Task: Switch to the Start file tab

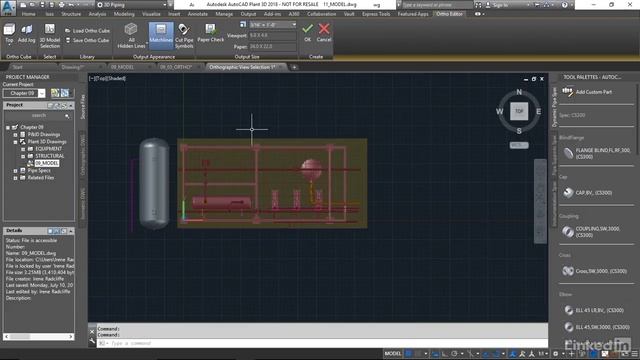Action: 18,67
